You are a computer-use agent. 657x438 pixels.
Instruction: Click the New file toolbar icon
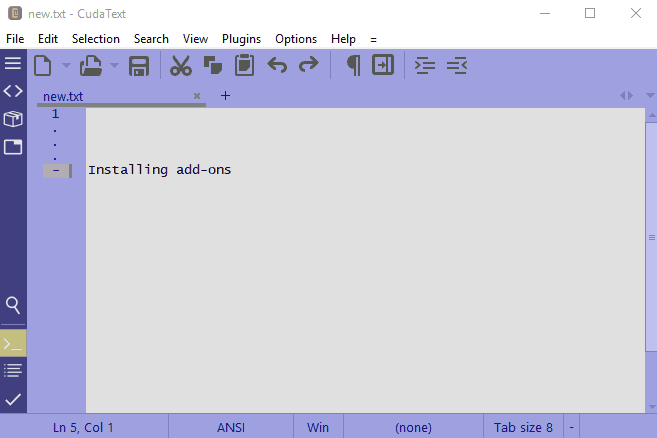pyautogui.click(x=42, y=66)
